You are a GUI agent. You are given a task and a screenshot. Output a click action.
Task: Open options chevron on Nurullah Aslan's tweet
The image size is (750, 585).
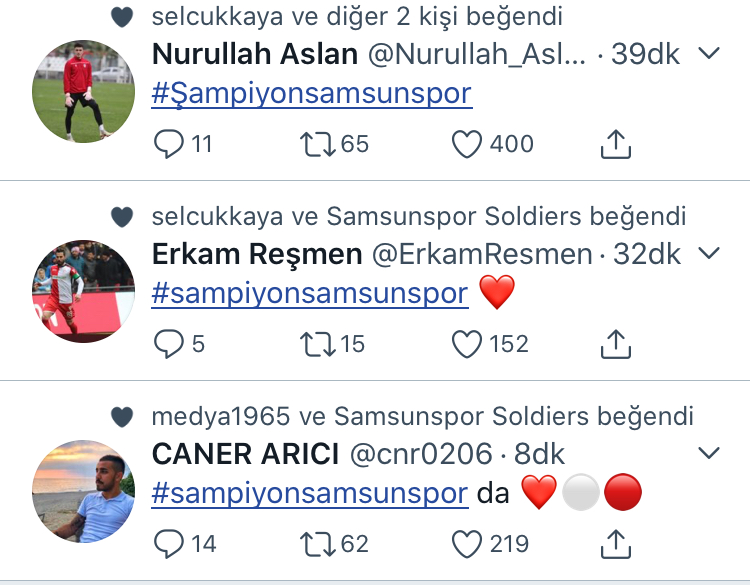coord(709,53)
